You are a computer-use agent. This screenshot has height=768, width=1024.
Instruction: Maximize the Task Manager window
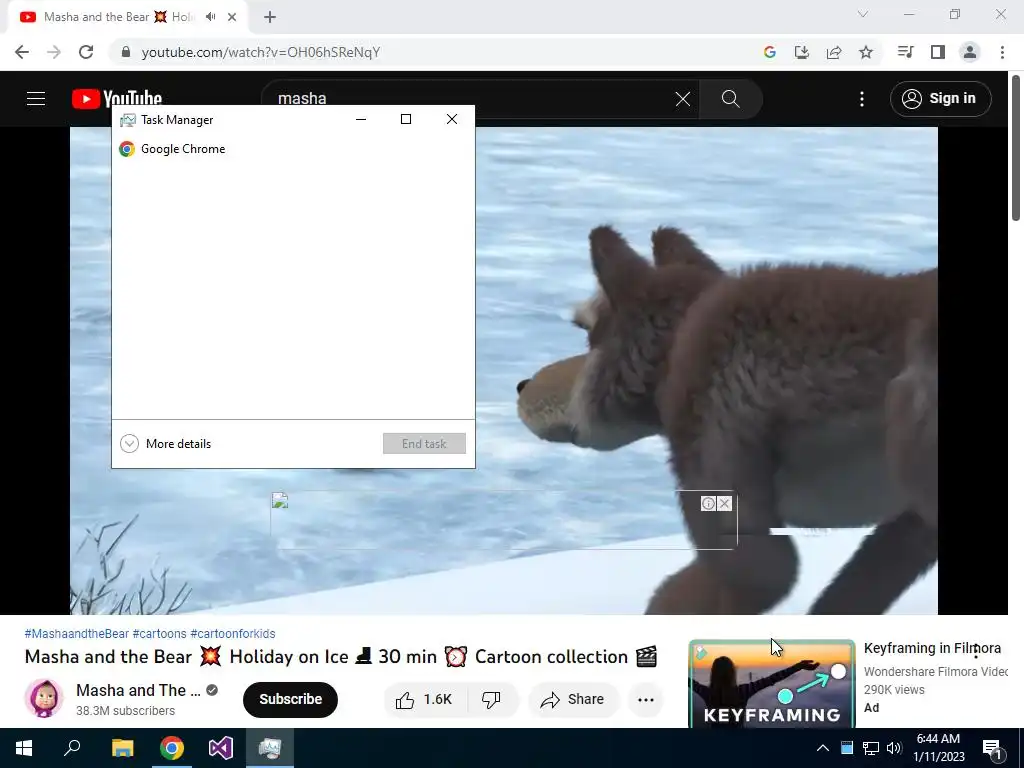[x=406, y=120]
